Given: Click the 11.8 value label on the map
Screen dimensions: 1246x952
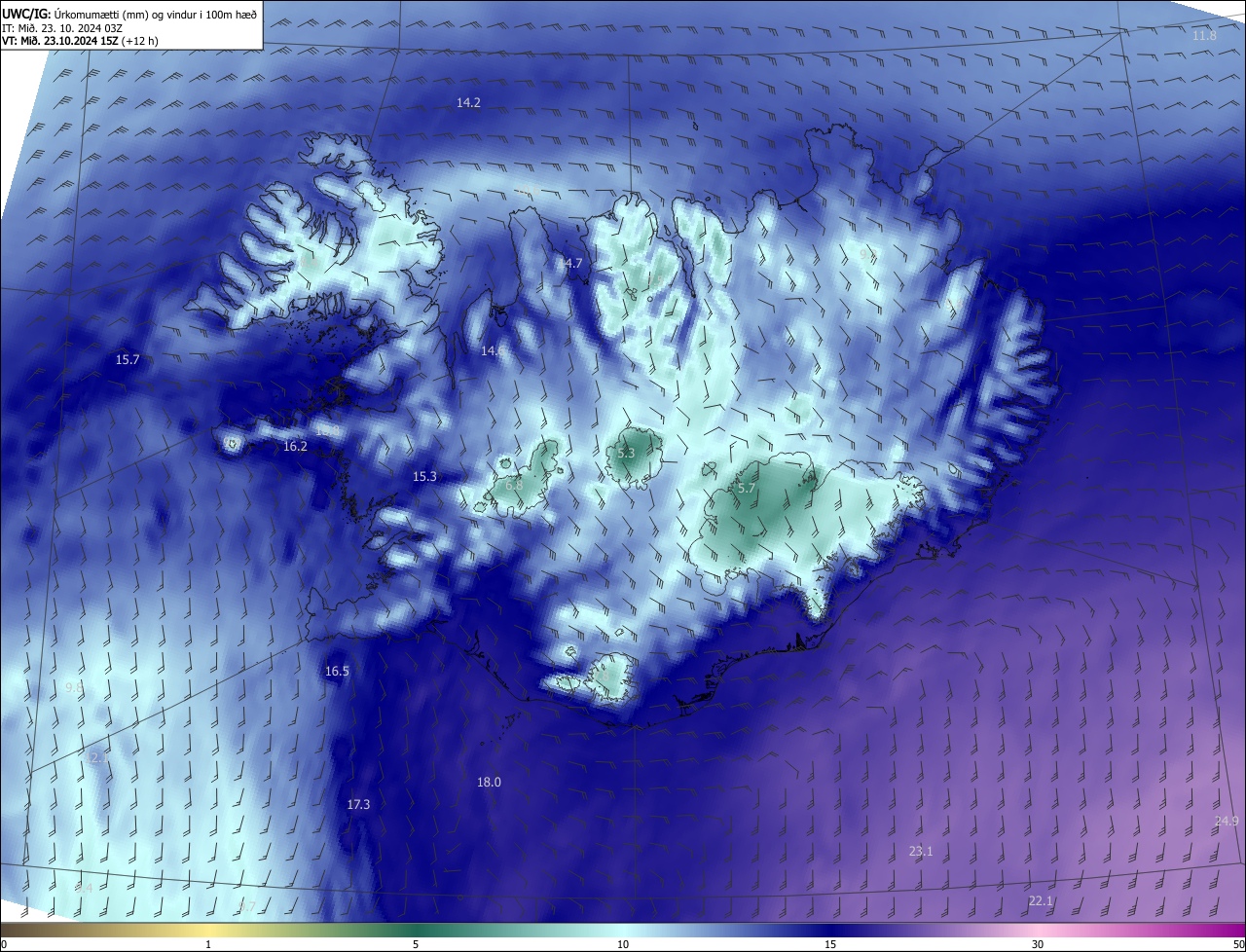Looking at the screenshot, I should (x=1204, y=36).
